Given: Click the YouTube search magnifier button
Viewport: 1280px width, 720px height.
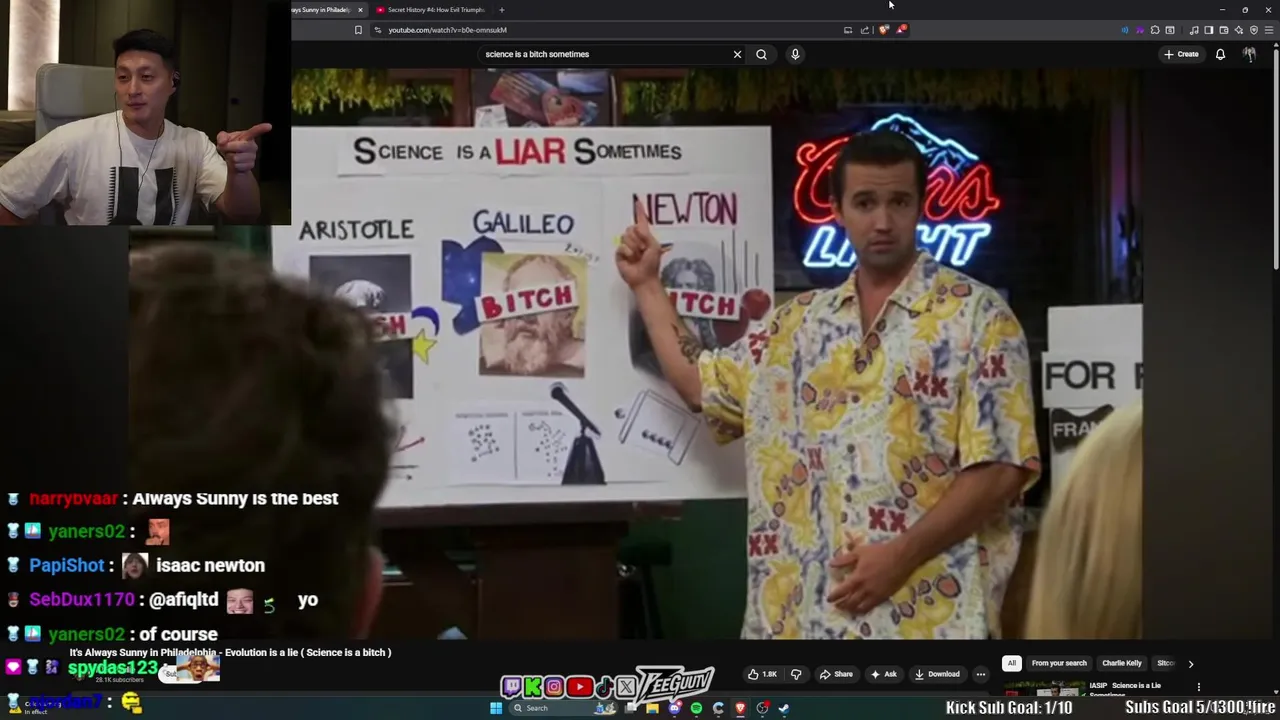Looking at the screenshot, I should coord(761,54).
